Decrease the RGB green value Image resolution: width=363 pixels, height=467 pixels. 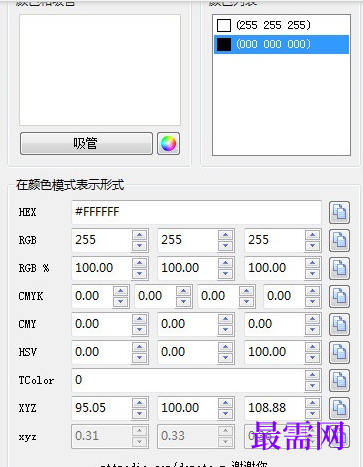pos(225,246)
